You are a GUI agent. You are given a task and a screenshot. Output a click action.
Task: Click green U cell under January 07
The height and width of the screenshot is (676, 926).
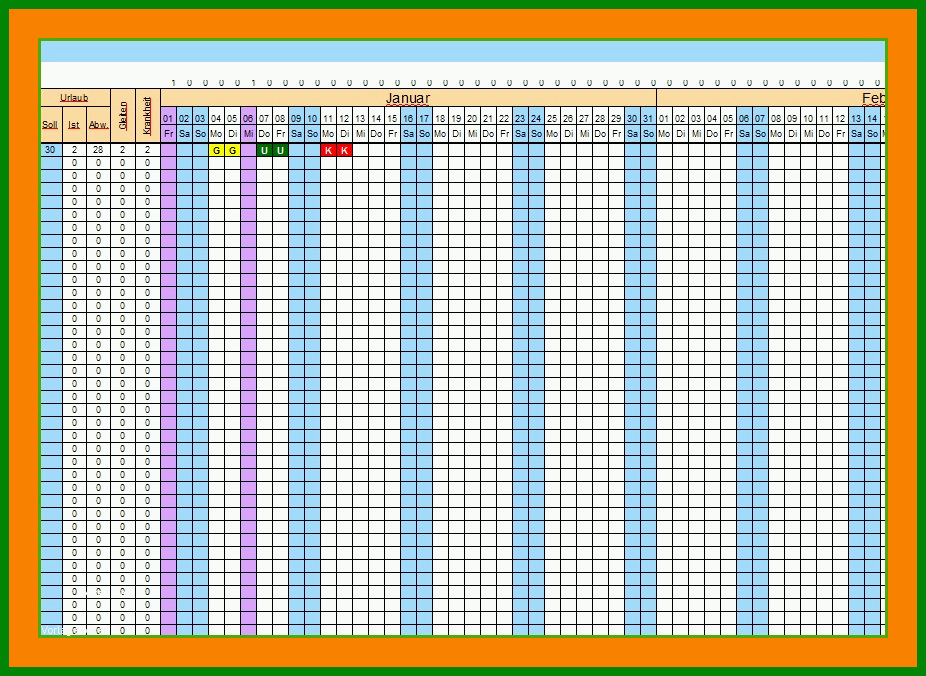tap(265, 151)
